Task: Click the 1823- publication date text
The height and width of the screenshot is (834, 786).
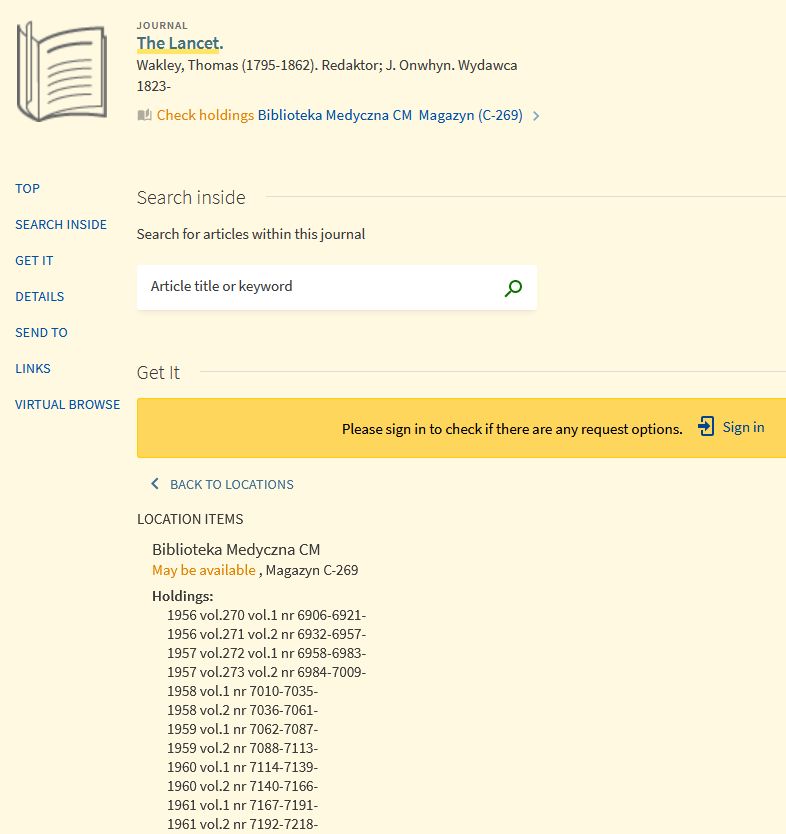Action: [154, 86]
